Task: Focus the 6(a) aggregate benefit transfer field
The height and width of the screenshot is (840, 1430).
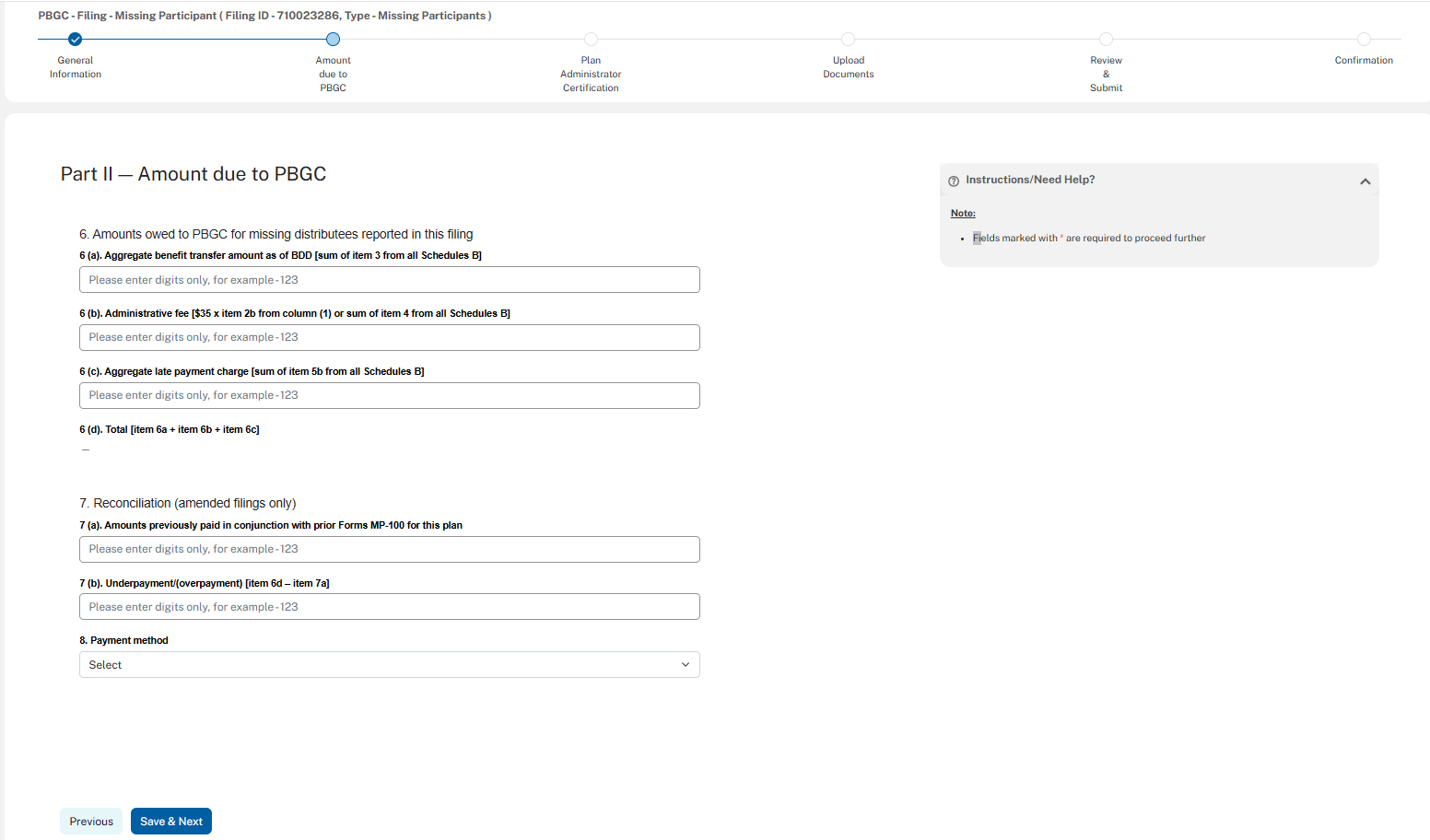Action: [x=389, y=280]
